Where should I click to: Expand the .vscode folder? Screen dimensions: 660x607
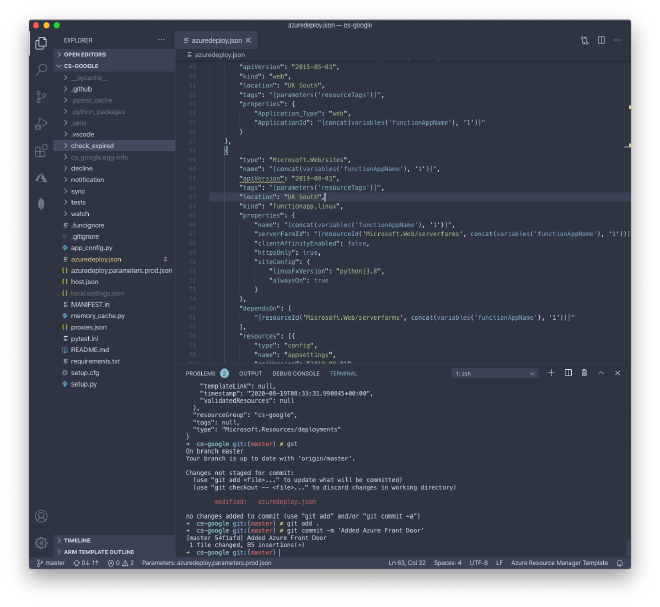114,134
